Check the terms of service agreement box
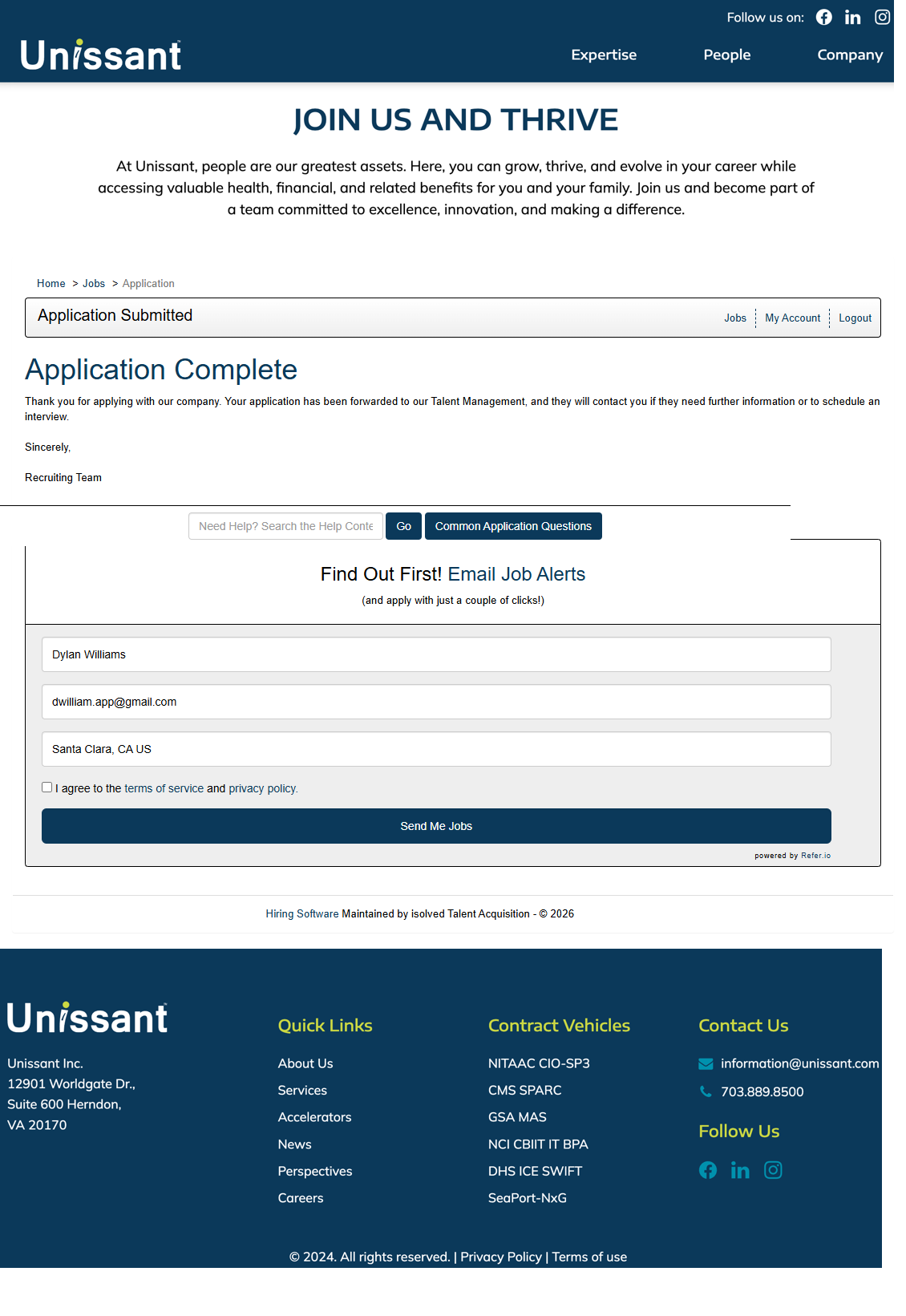The height and width of the screenshot is (1316, 906). coord(47,788)
